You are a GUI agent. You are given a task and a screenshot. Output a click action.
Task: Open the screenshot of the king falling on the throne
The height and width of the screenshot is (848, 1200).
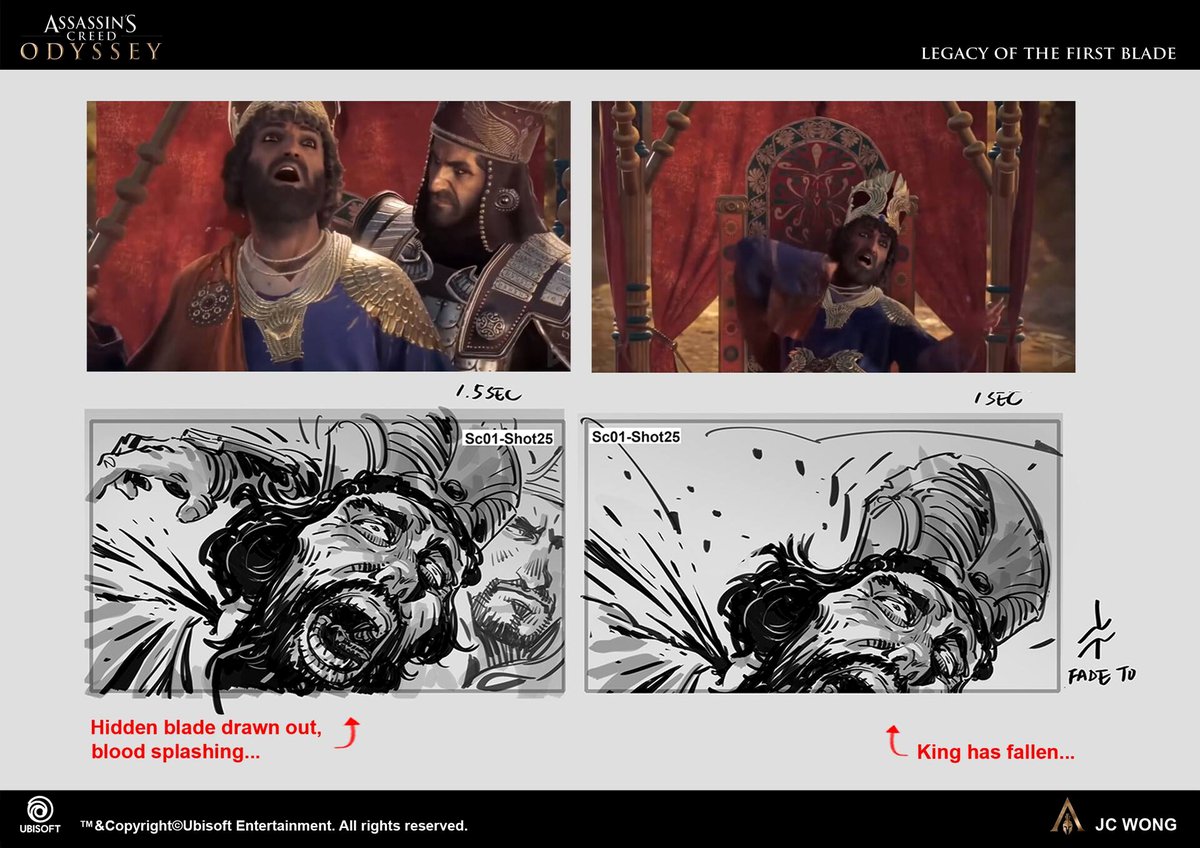click(833, 236)
